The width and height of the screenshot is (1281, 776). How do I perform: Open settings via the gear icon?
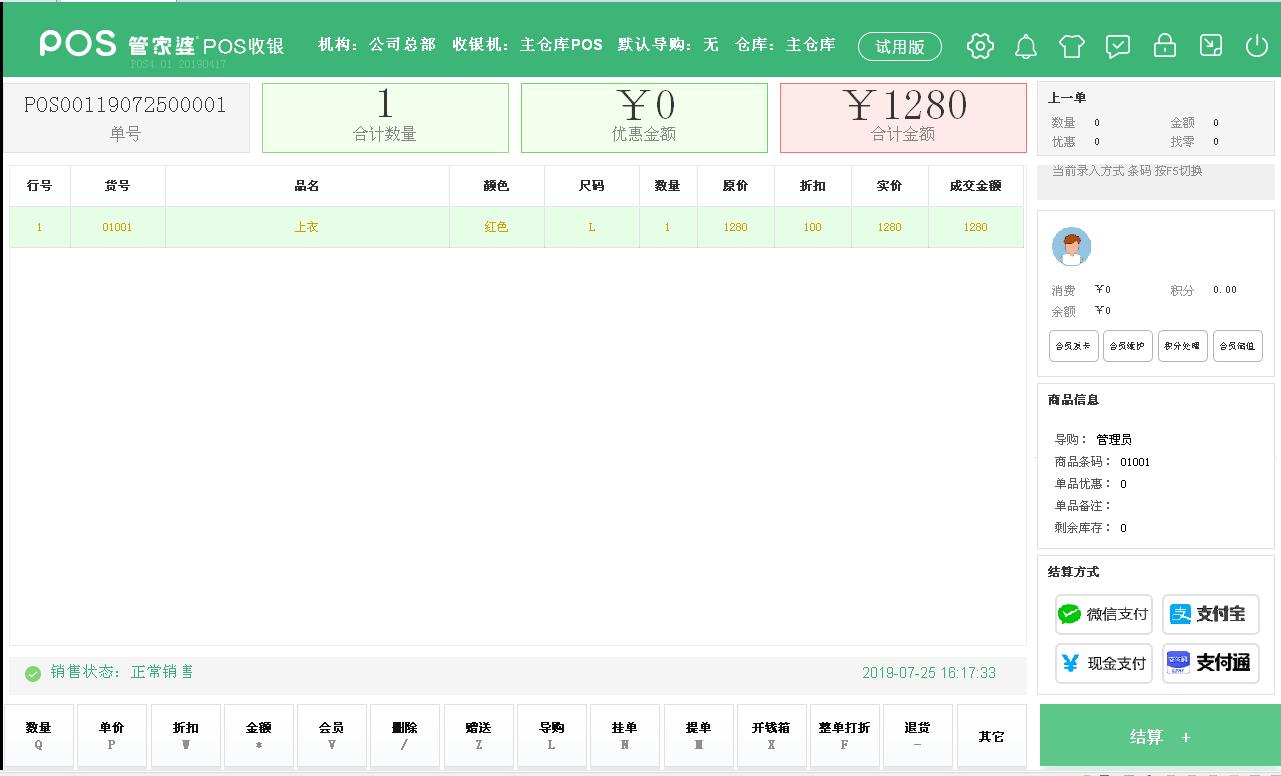point(980,46)
